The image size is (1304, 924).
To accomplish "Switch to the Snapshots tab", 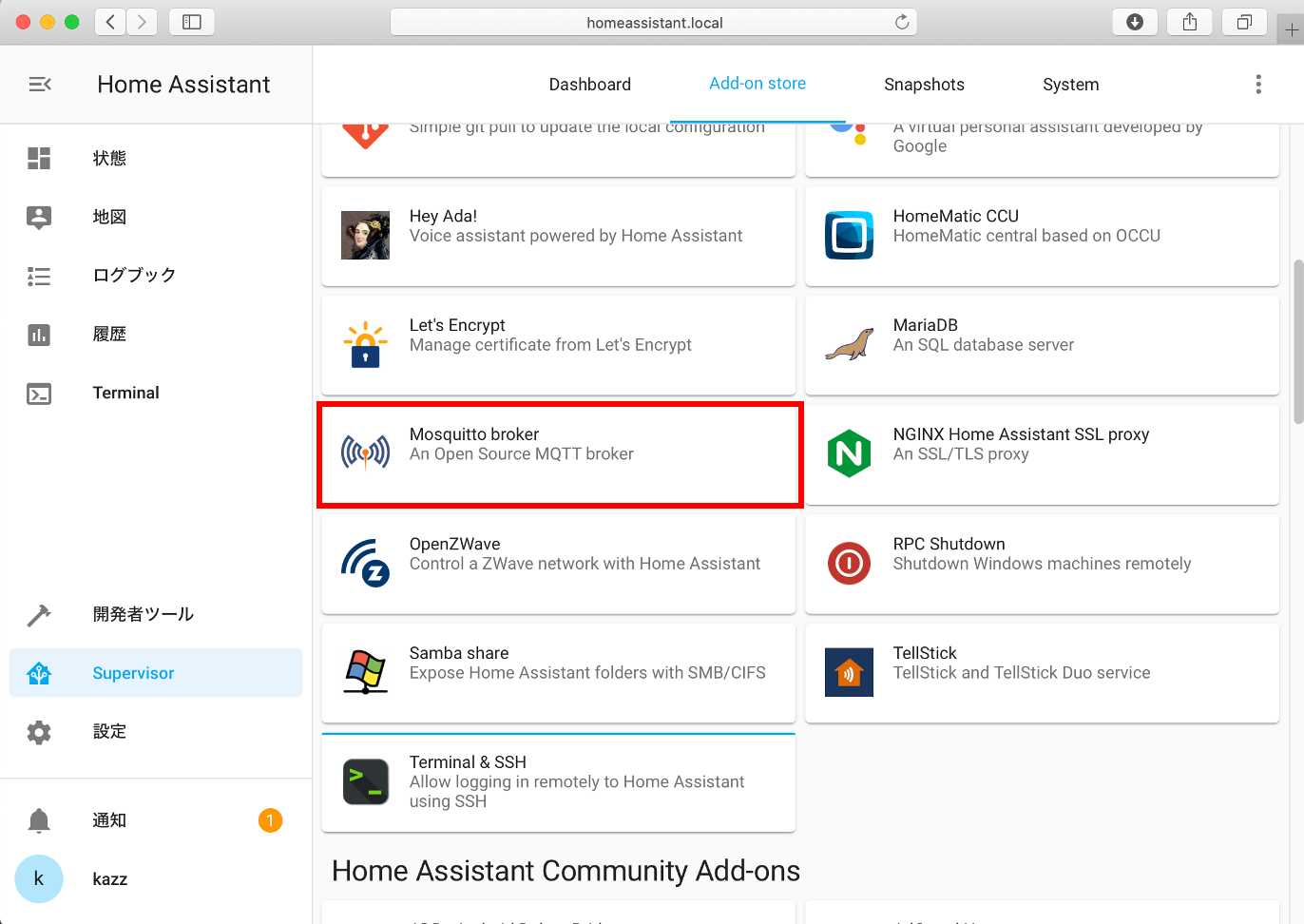I will [924, 85].
